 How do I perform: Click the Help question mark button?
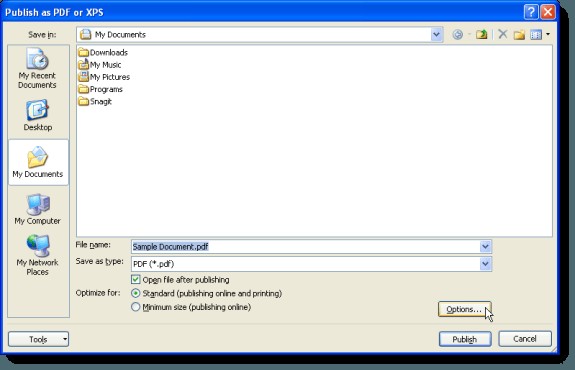click(x=531, y=12)
